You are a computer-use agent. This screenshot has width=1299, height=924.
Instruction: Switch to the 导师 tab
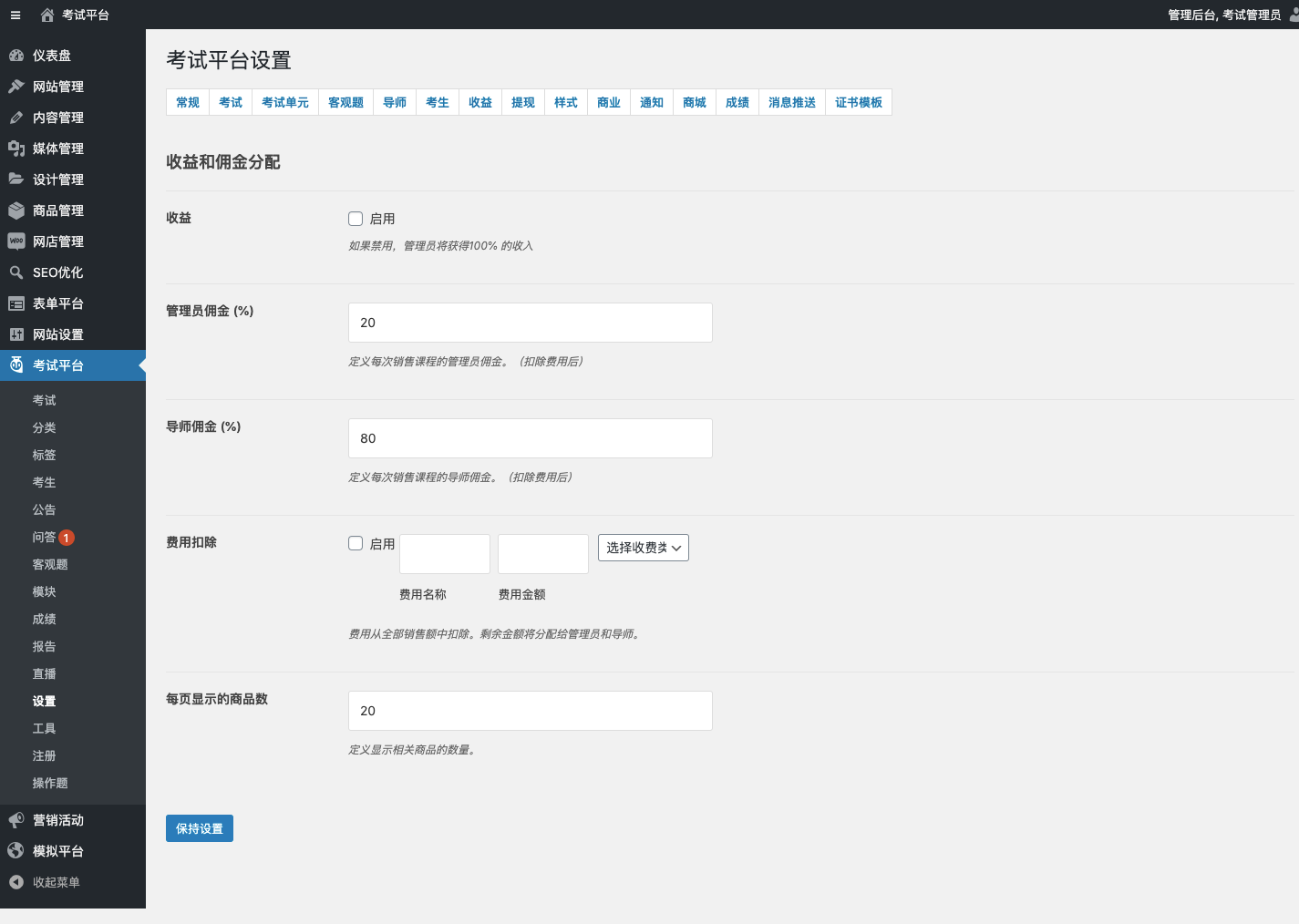click(x=395, y=102)
